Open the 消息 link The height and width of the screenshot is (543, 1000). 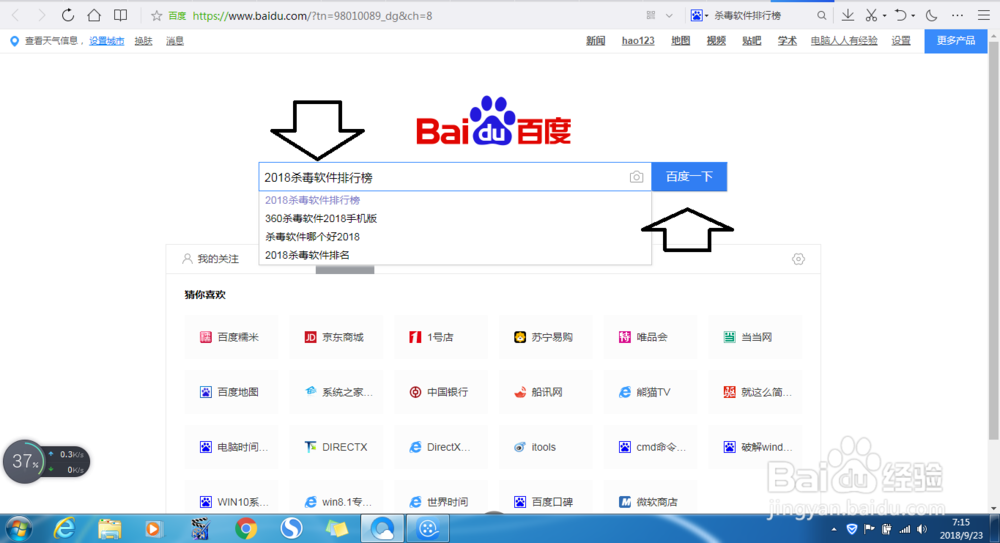click(x=175, y=41)
